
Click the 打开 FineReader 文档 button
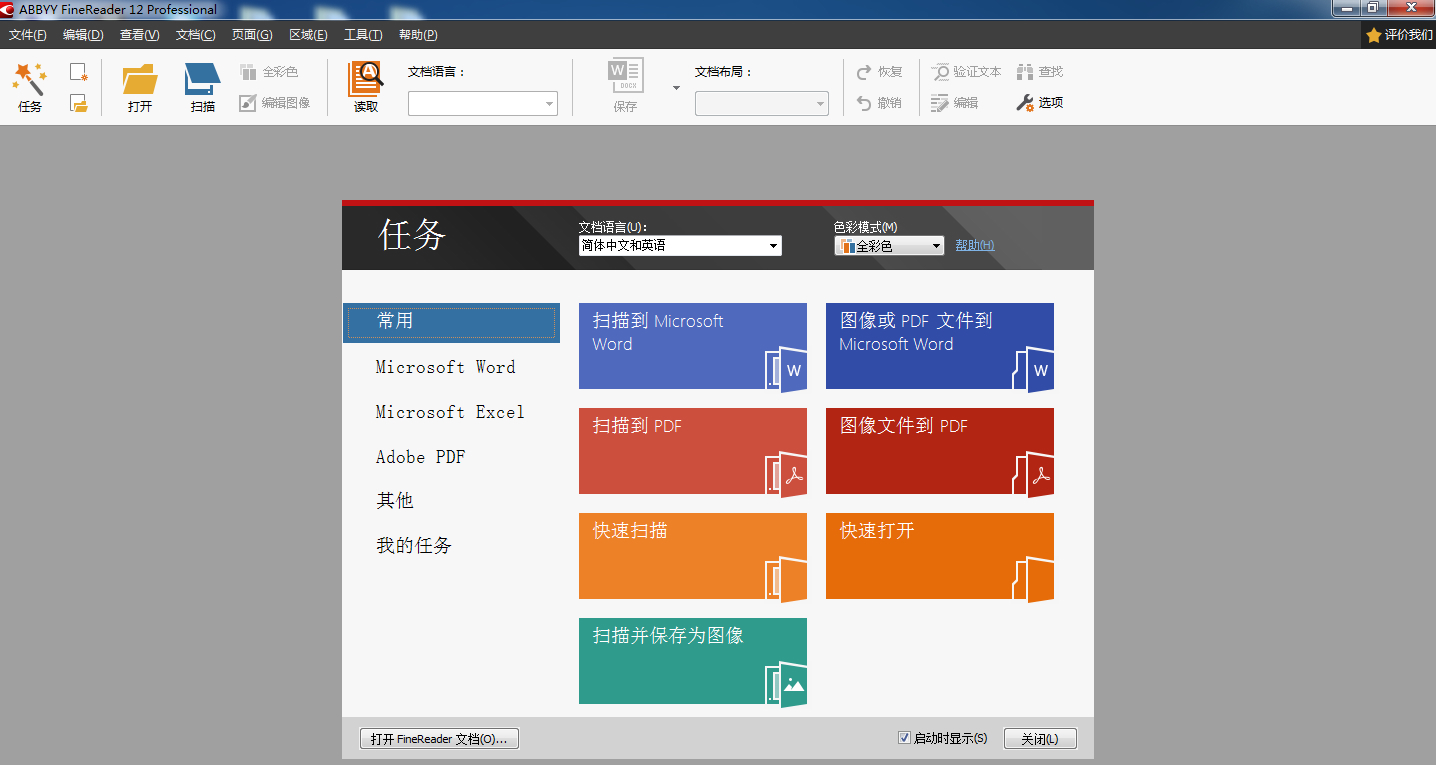coord(439,739)
